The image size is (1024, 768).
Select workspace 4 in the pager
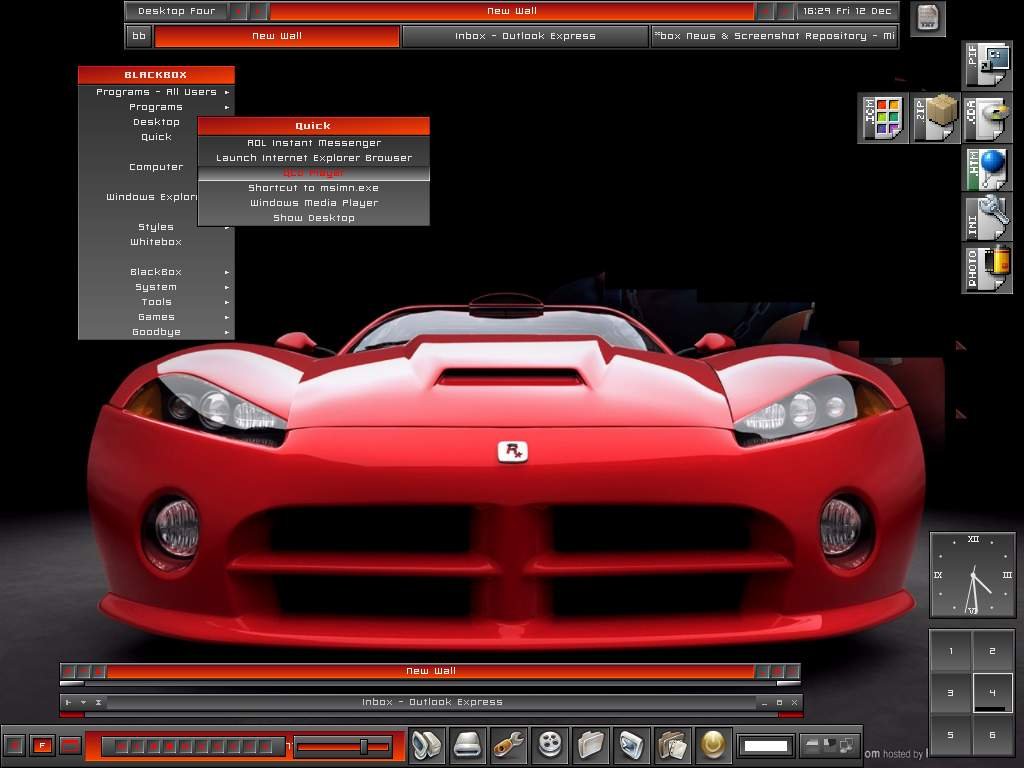[x=993, y=693]
